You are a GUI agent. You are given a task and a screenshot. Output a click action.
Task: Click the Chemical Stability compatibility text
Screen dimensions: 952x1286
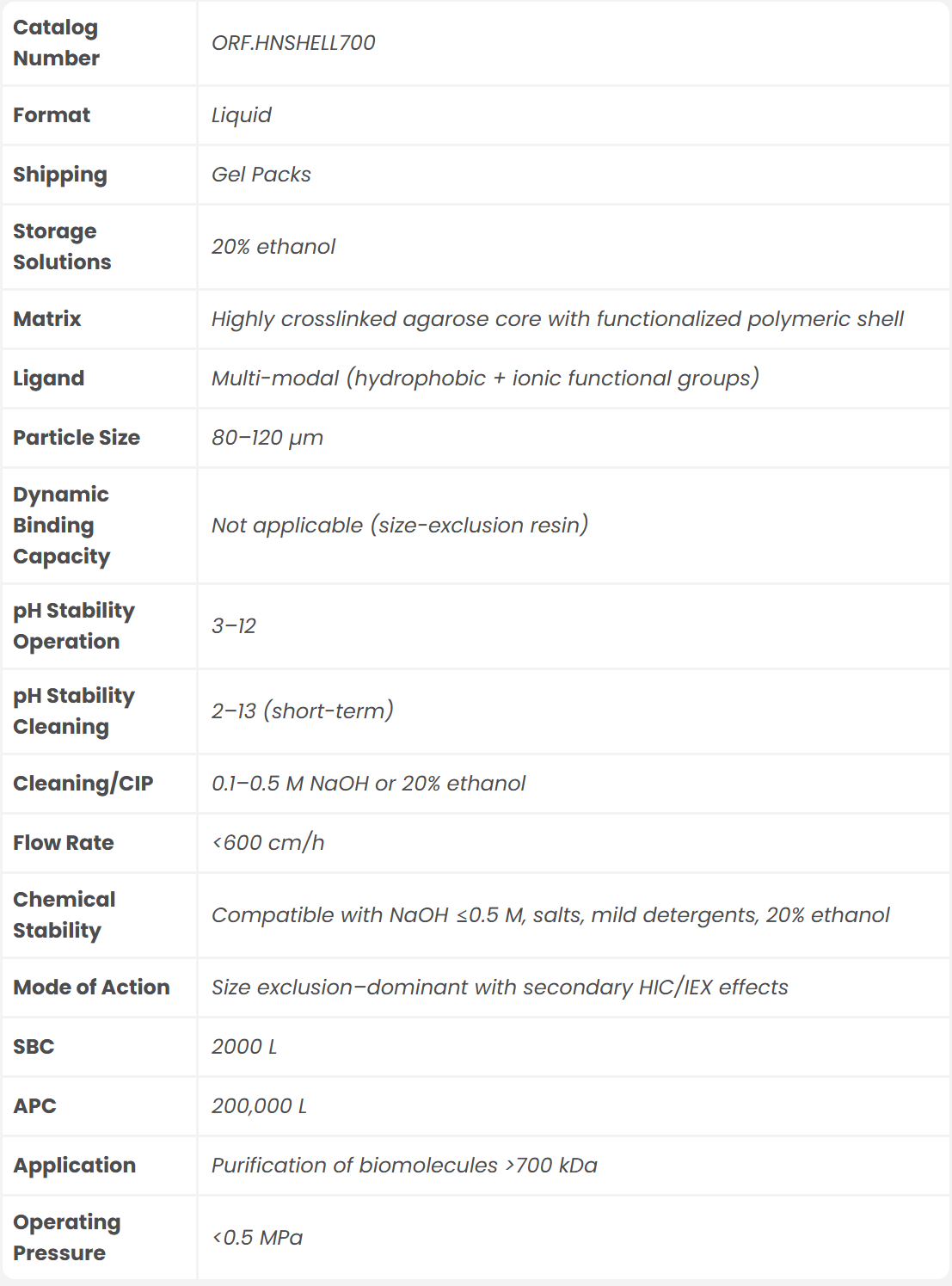[550, 915]
